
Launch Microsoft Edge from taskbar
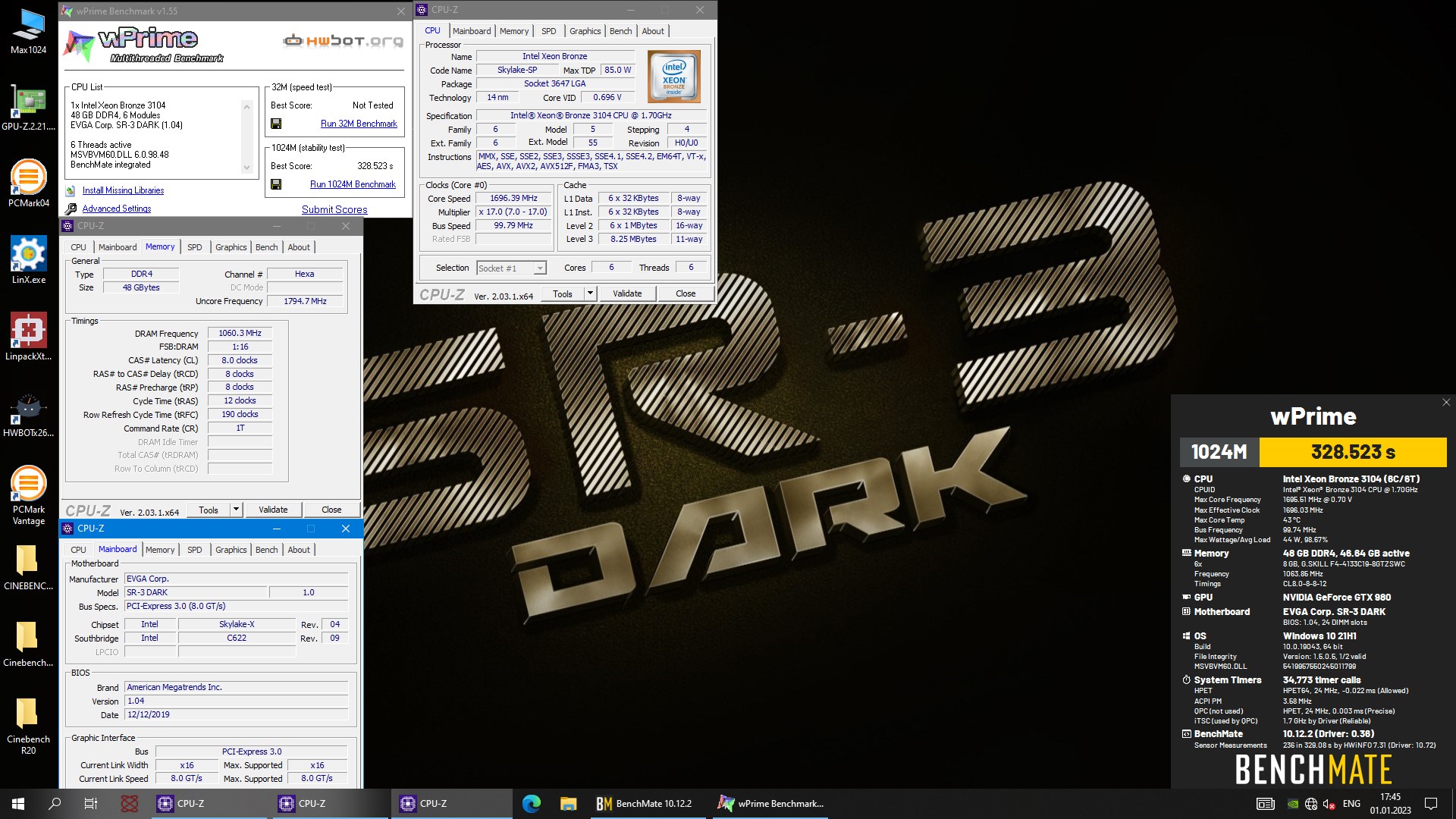click(532, 804)
